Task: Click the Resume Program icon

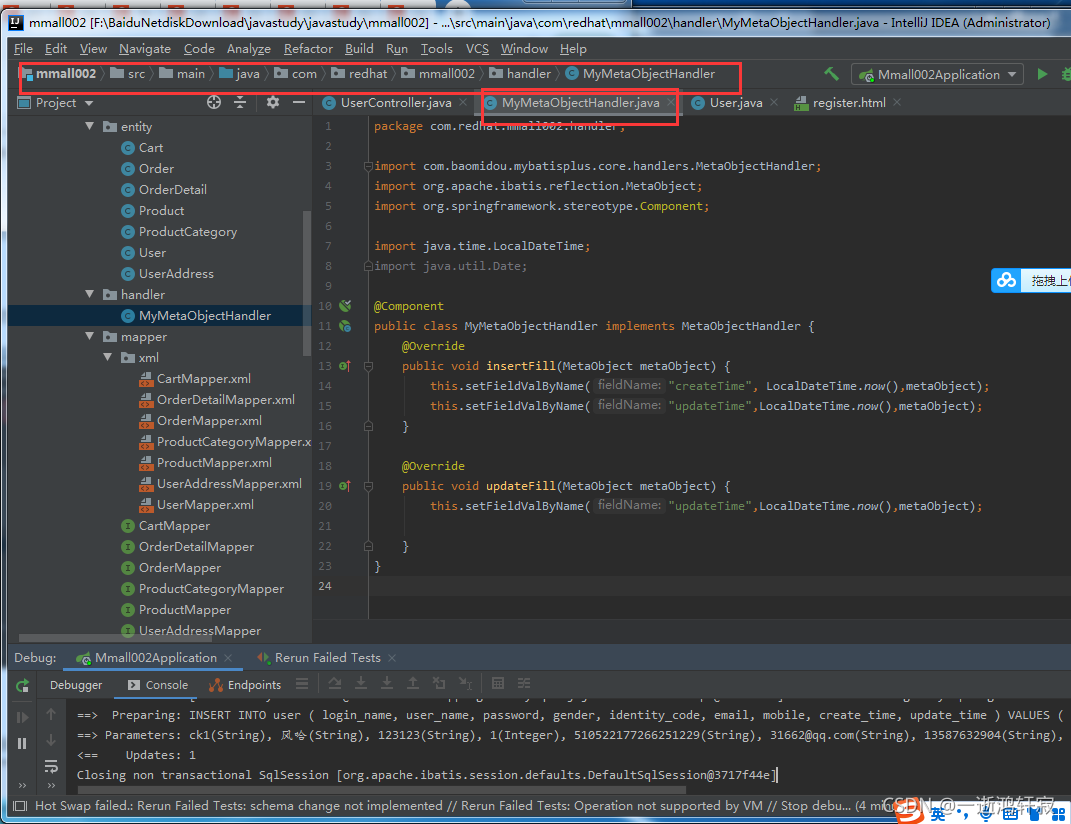Action: [x=23, y=717]
